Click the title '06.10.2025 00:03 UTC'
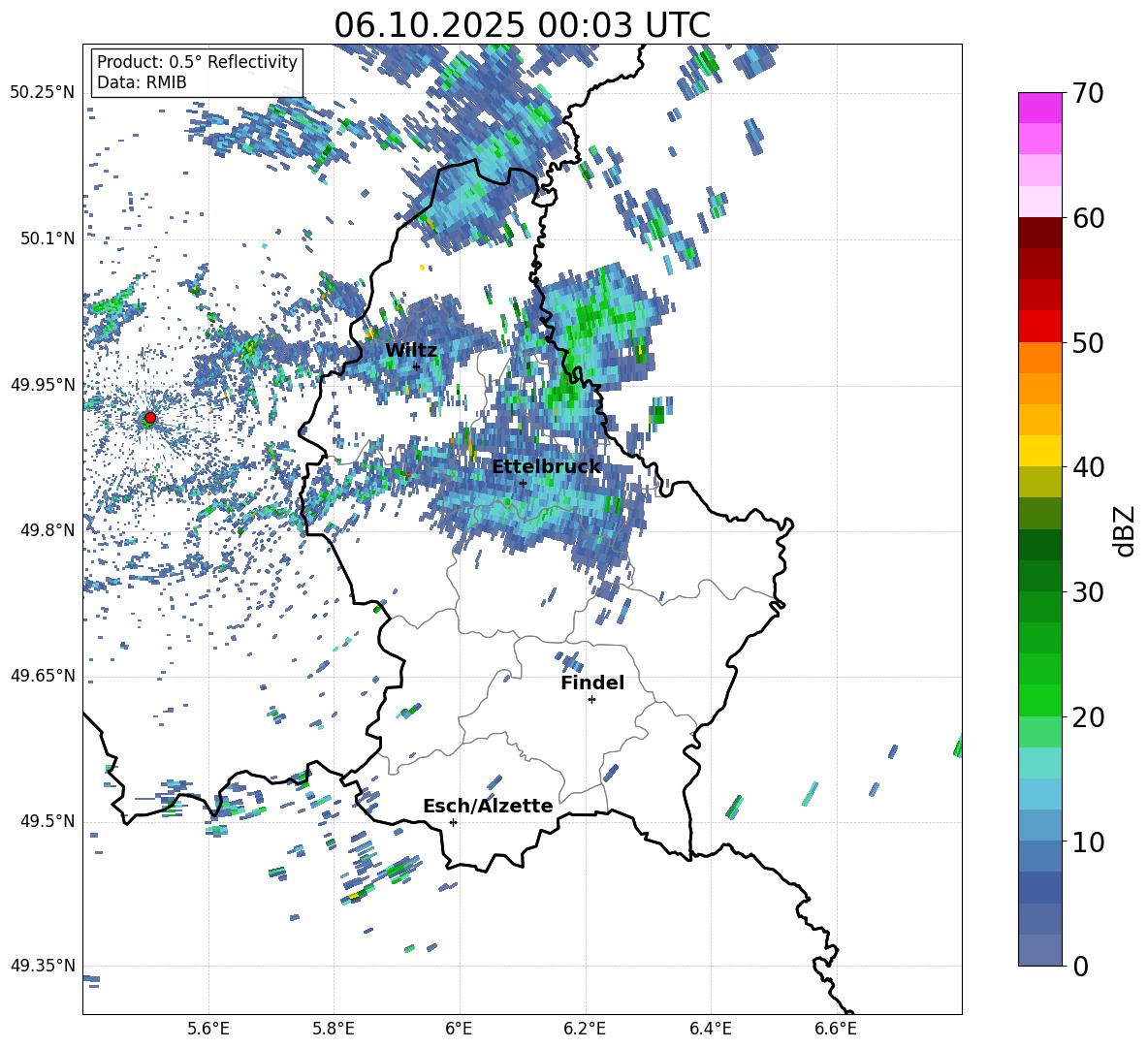Viewport: 1148px width, 1048px height. tap(522, 25)
